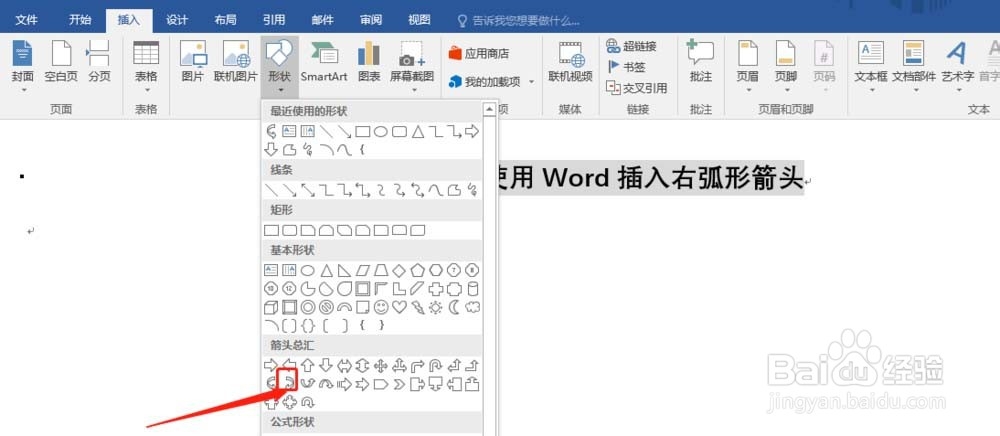Select the trapezoid shape
Viewport: 1000px width, 436px height.
click(x=381, y=270)
